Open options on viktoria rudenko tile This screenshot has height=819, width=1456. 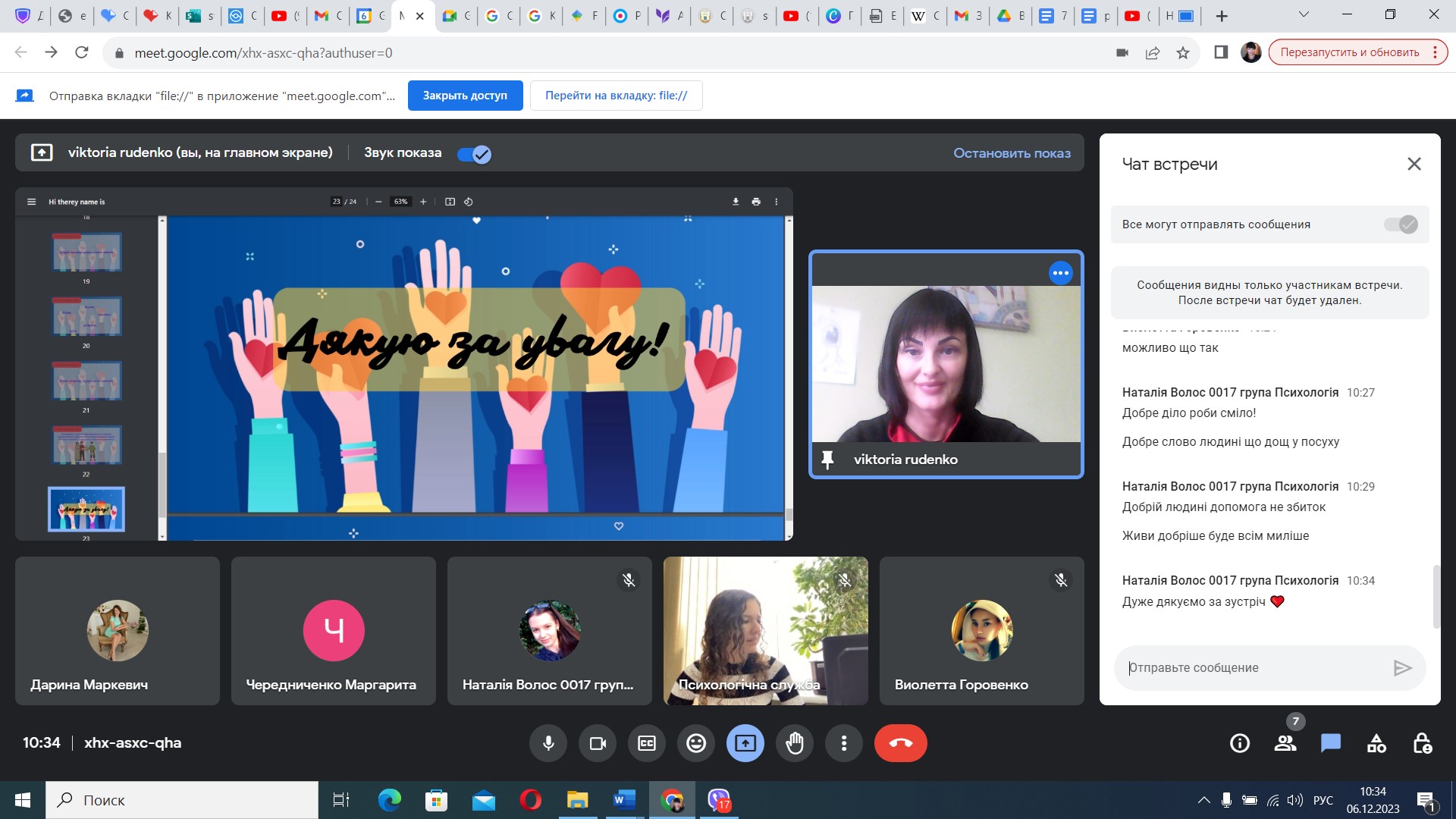[x=1060, y=273]
